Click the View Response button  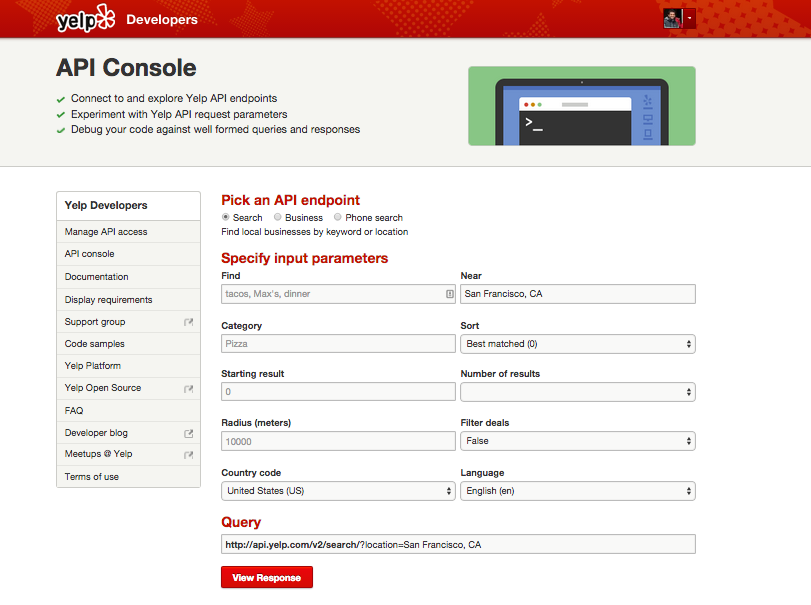click(267, 577)
